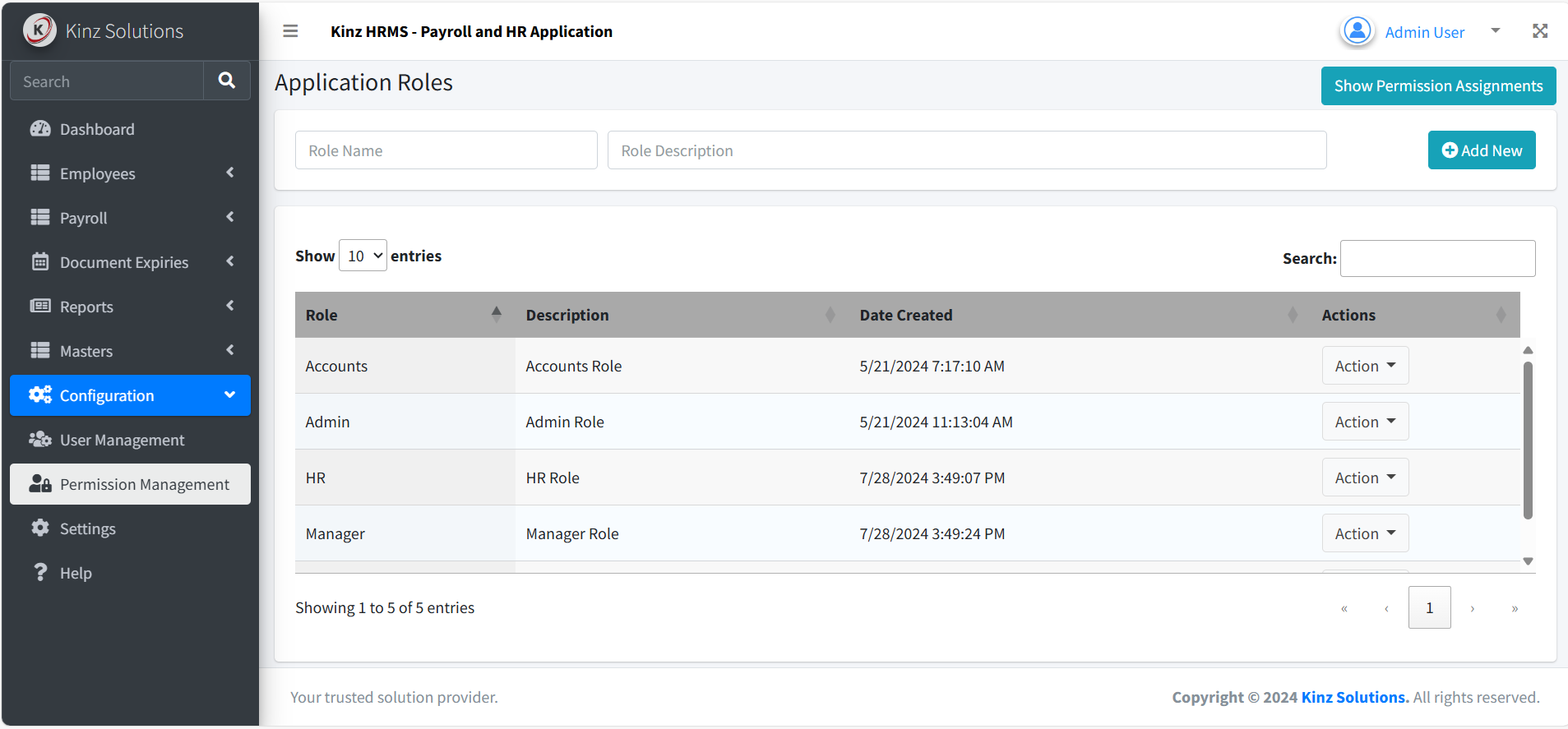Open the Settings menu item

[x=130, y=528]
